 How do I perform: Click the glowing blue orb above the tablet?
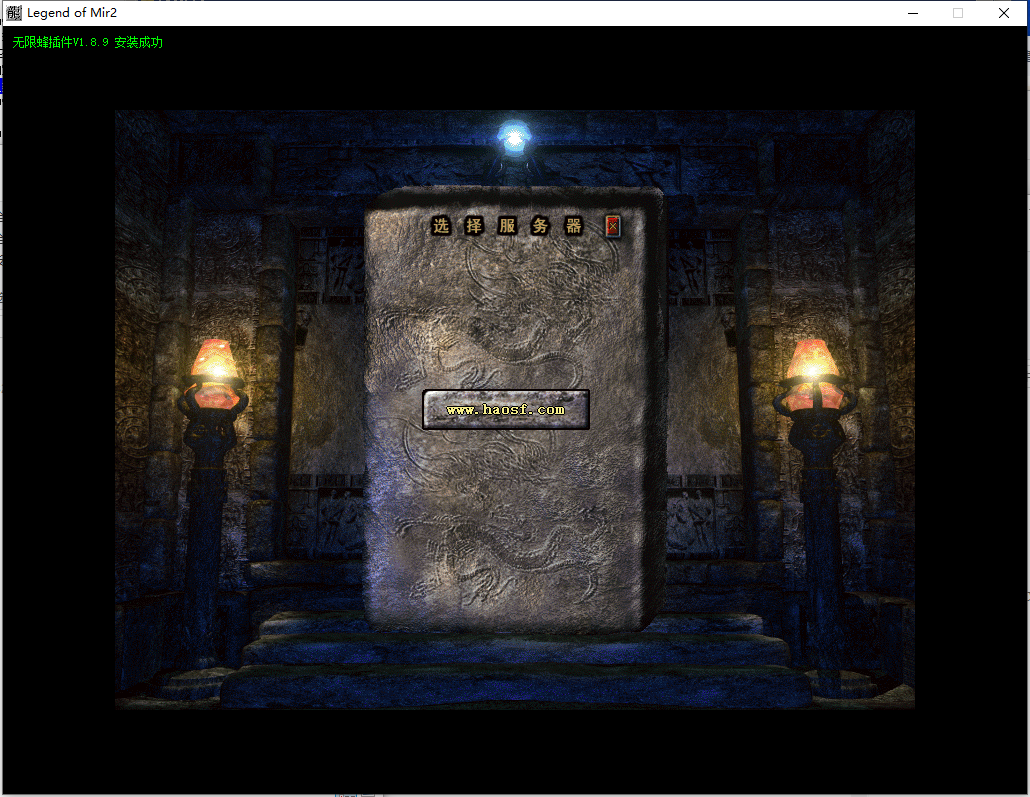(514, 137)
